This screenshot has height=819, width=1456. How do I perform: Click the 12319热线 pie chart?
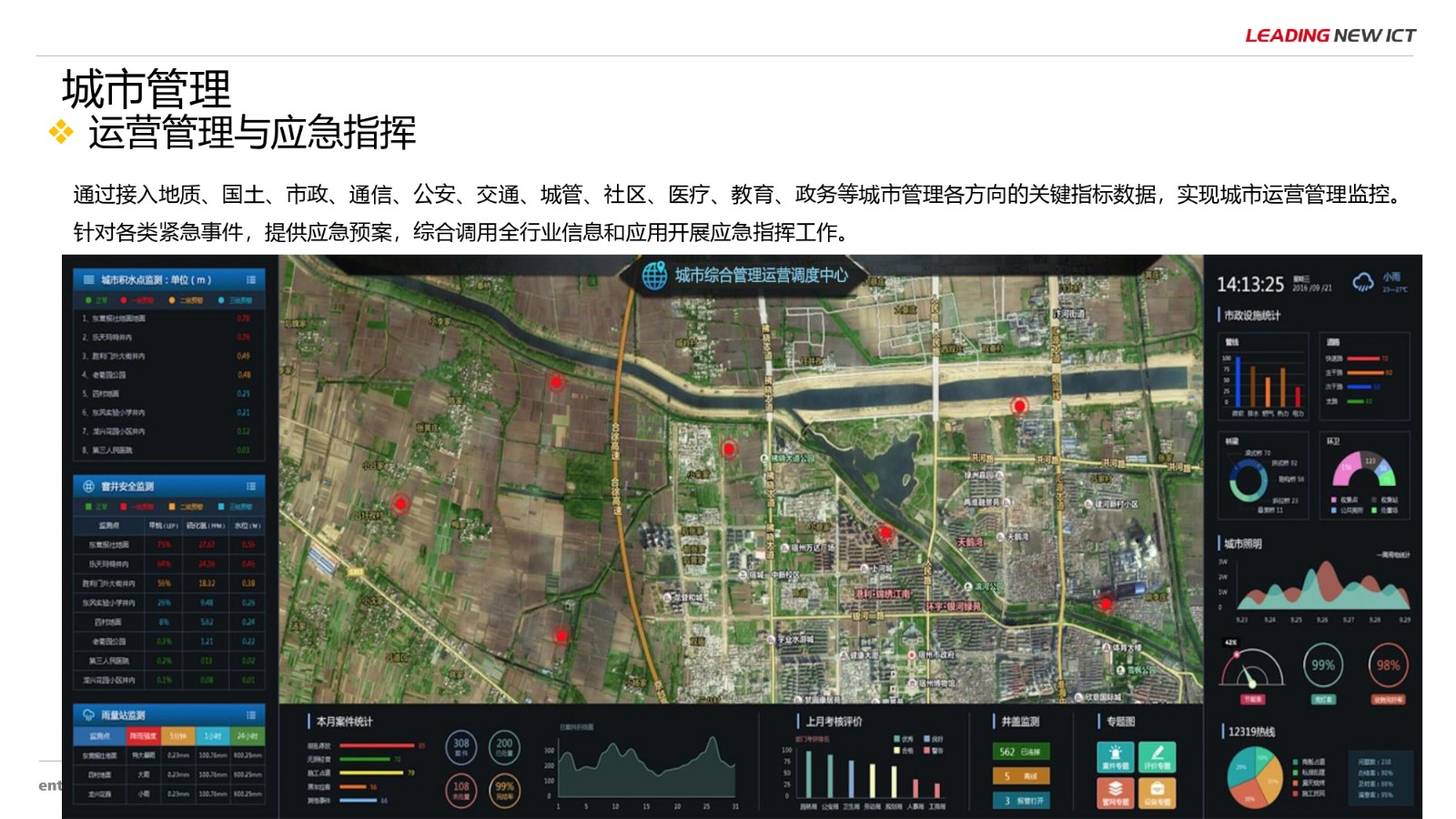pyautogui.click(x=1254, y=775)
